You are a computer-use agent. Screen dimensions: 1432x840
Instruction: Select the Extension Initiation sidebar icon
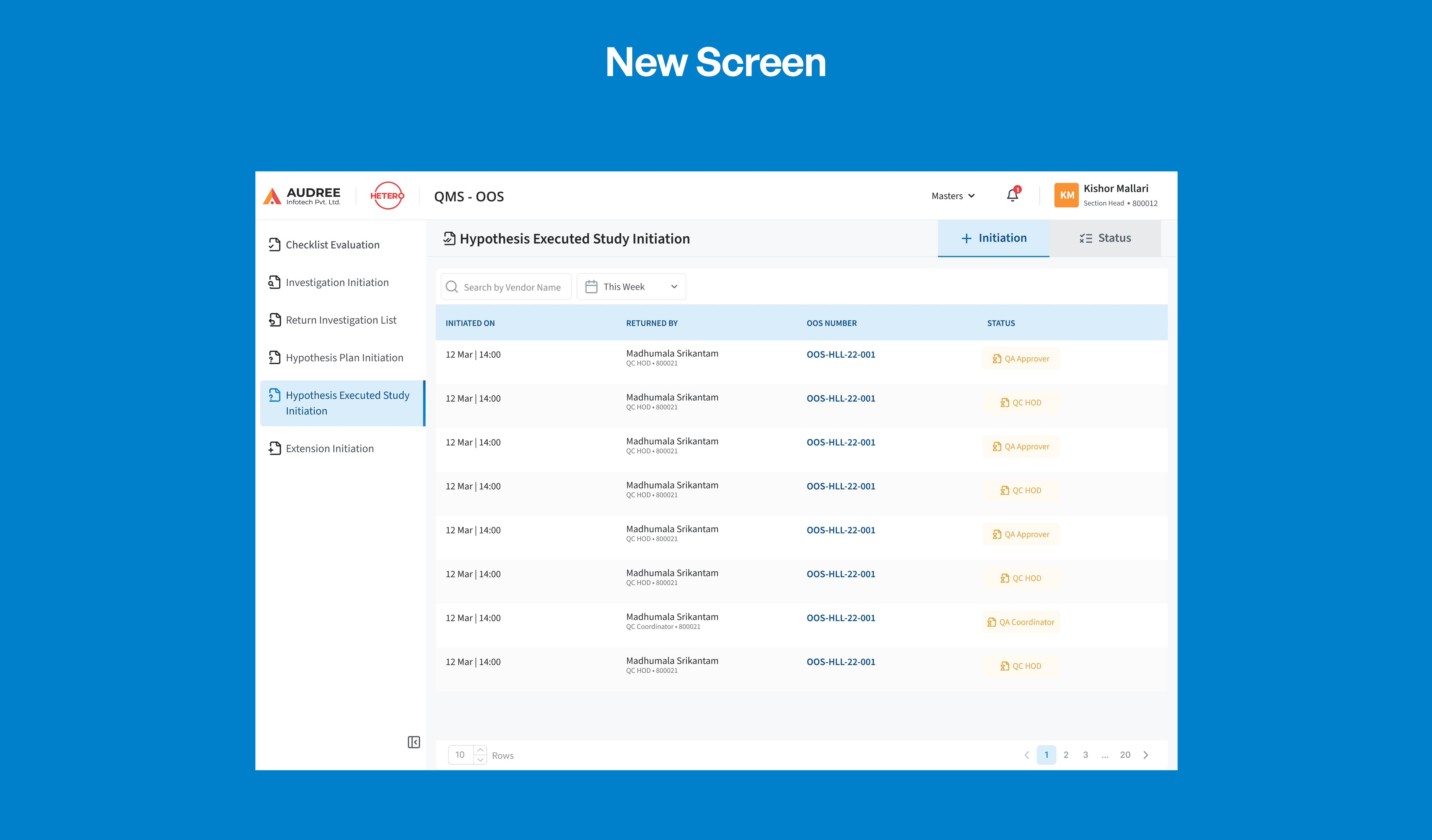tap(274, 448)
